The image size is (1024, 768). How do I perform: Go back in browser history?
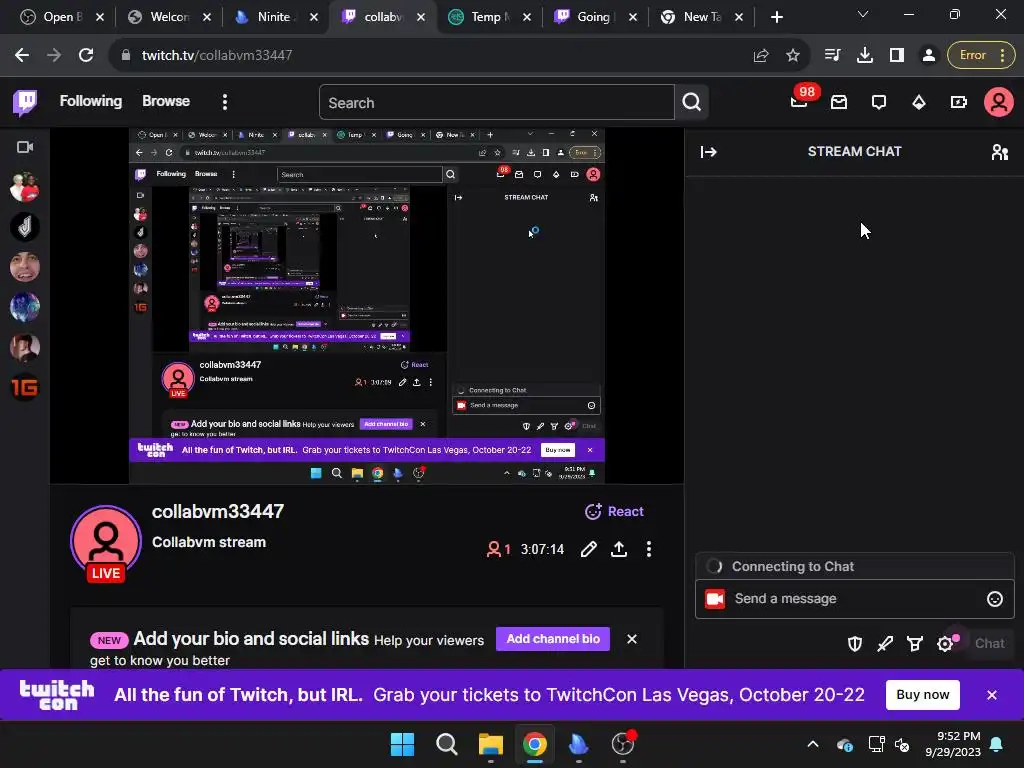22,56
